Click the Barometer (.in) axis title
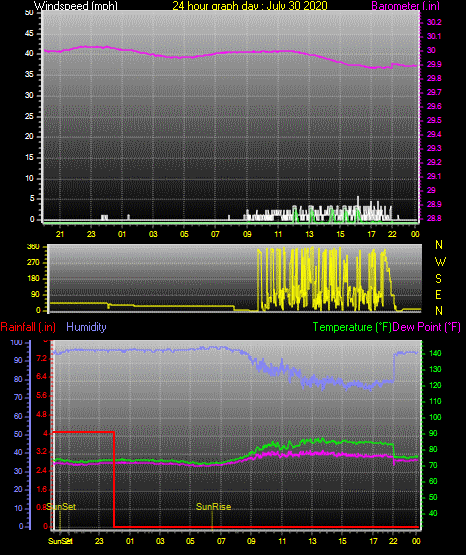The image size is (466, 555). 405,6
